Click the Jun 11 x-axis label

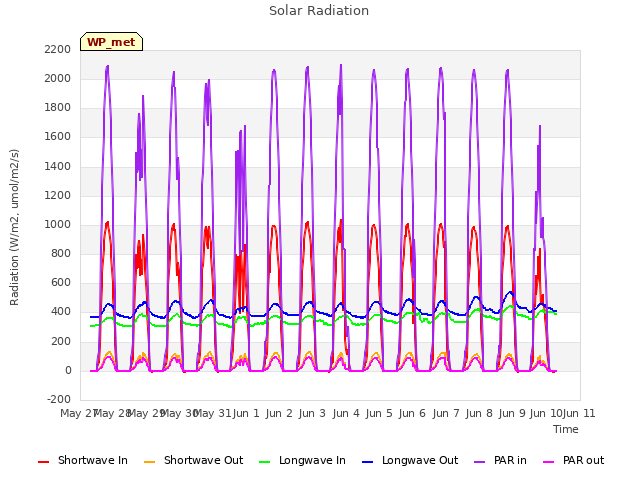click(x=579, y=413)
